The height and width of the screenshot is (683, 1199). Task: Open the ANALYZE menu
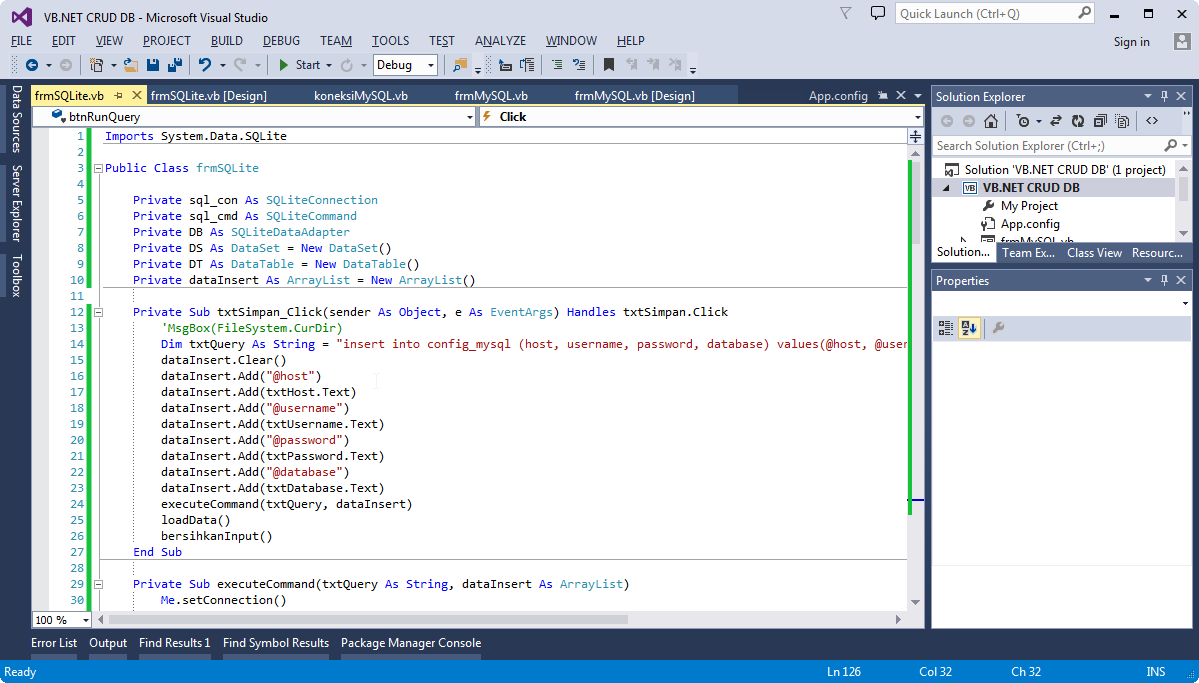501,41
